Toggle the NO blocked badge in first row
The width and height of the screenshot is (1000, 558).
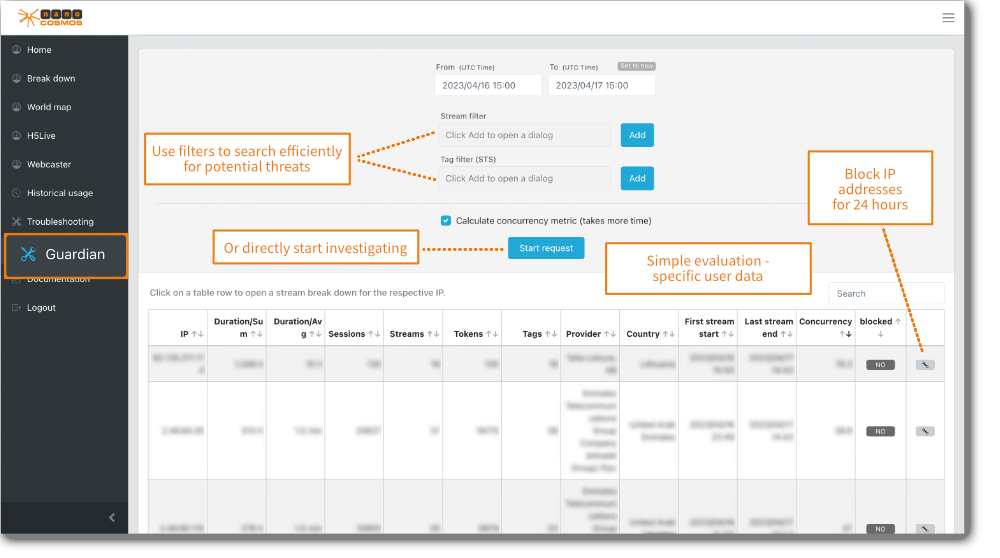pyautogui.click(x=880, y=365)
